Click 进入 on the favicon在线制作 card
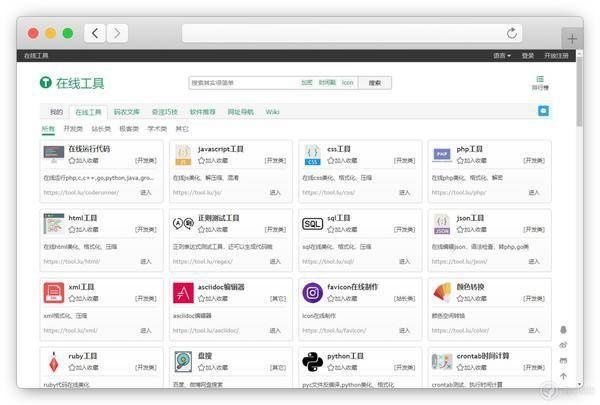This screenshot has height=405, width=600. point(404,330)
